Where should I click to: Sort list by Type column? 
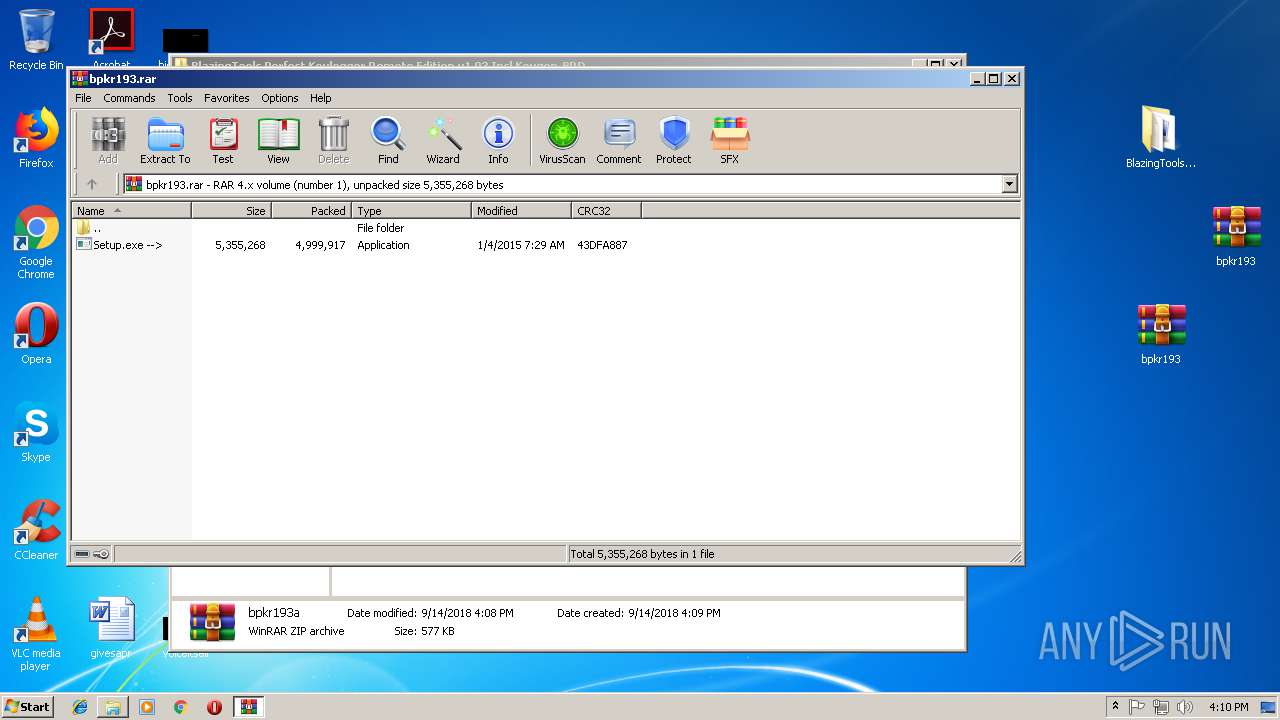411,210
